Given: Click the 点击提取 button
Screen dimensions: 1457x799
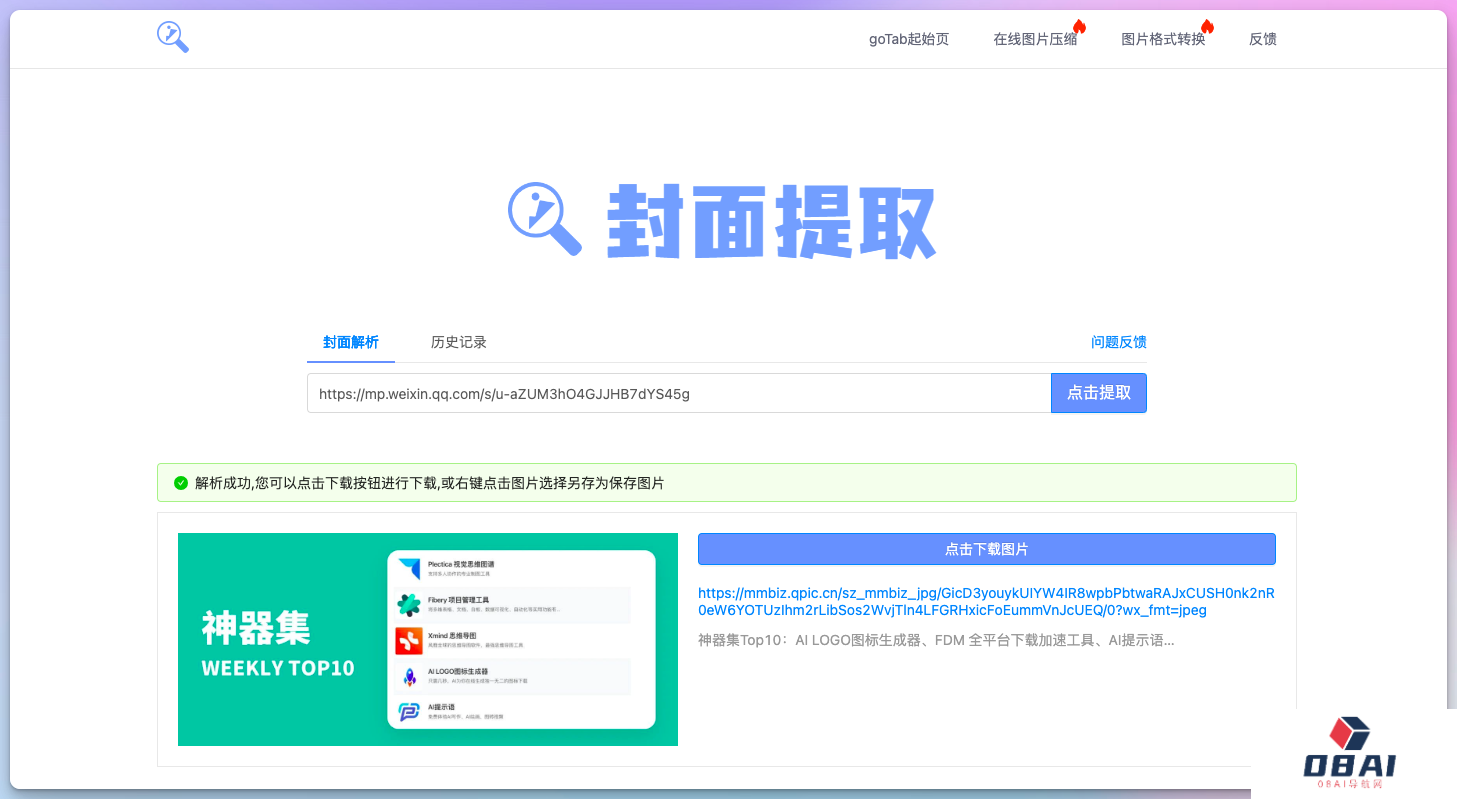Looking at the screenshot, I should tap(1099, 393).
